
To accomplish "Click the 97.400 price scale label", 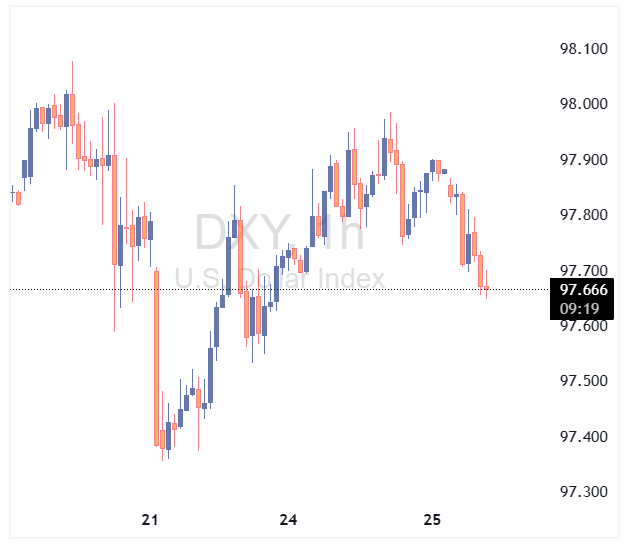I will tap(580, 437).
